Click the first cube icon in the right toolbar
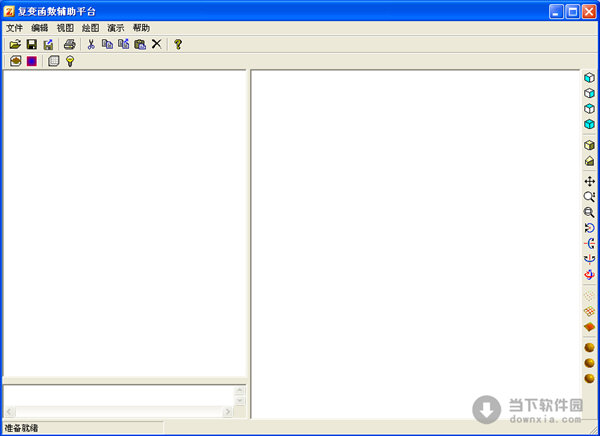Image resolution: width=600 pixels, height=436 pixels. pyautogui.click(x=589, y=78)
